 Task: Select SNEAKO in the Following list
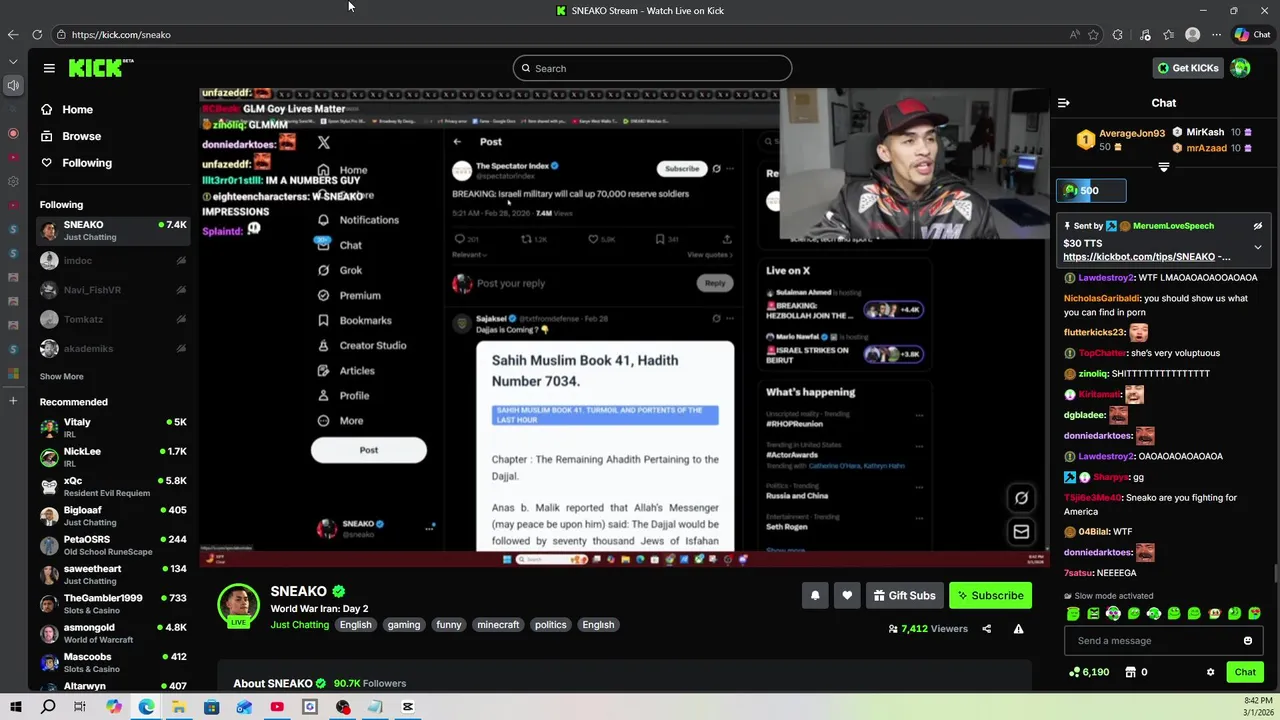113,231
